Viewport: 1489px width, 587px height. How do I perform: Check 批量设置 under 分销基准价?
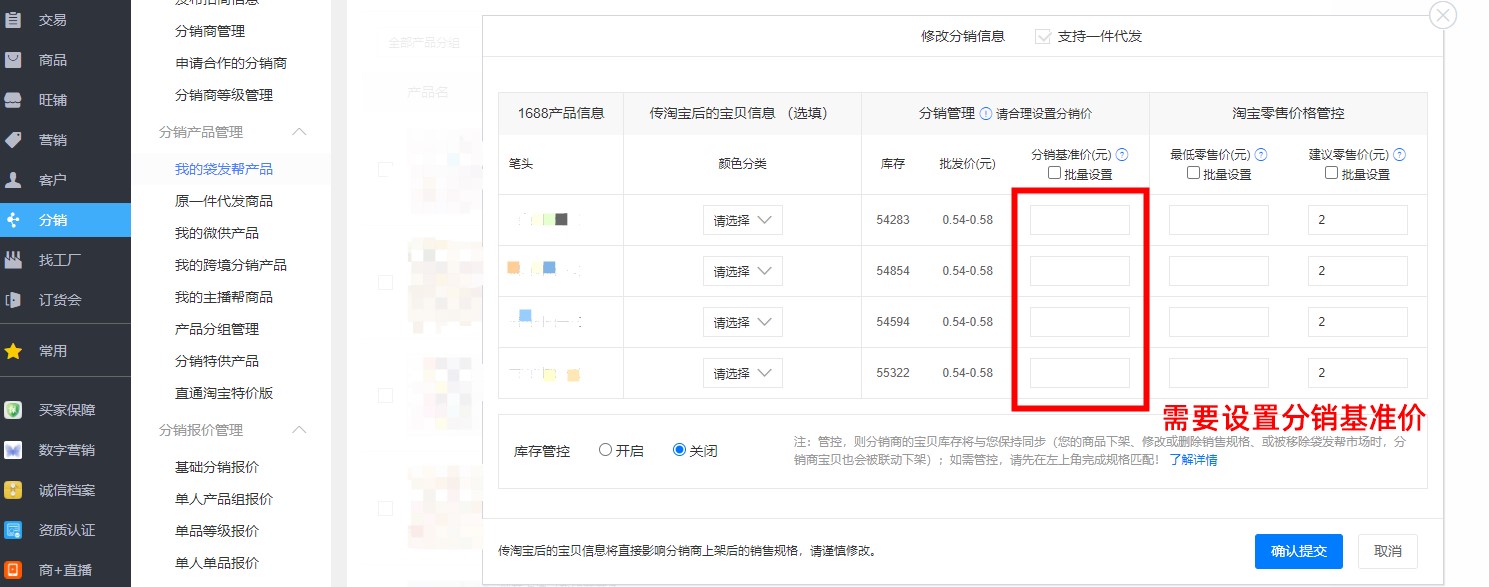tap(1055, 173)
